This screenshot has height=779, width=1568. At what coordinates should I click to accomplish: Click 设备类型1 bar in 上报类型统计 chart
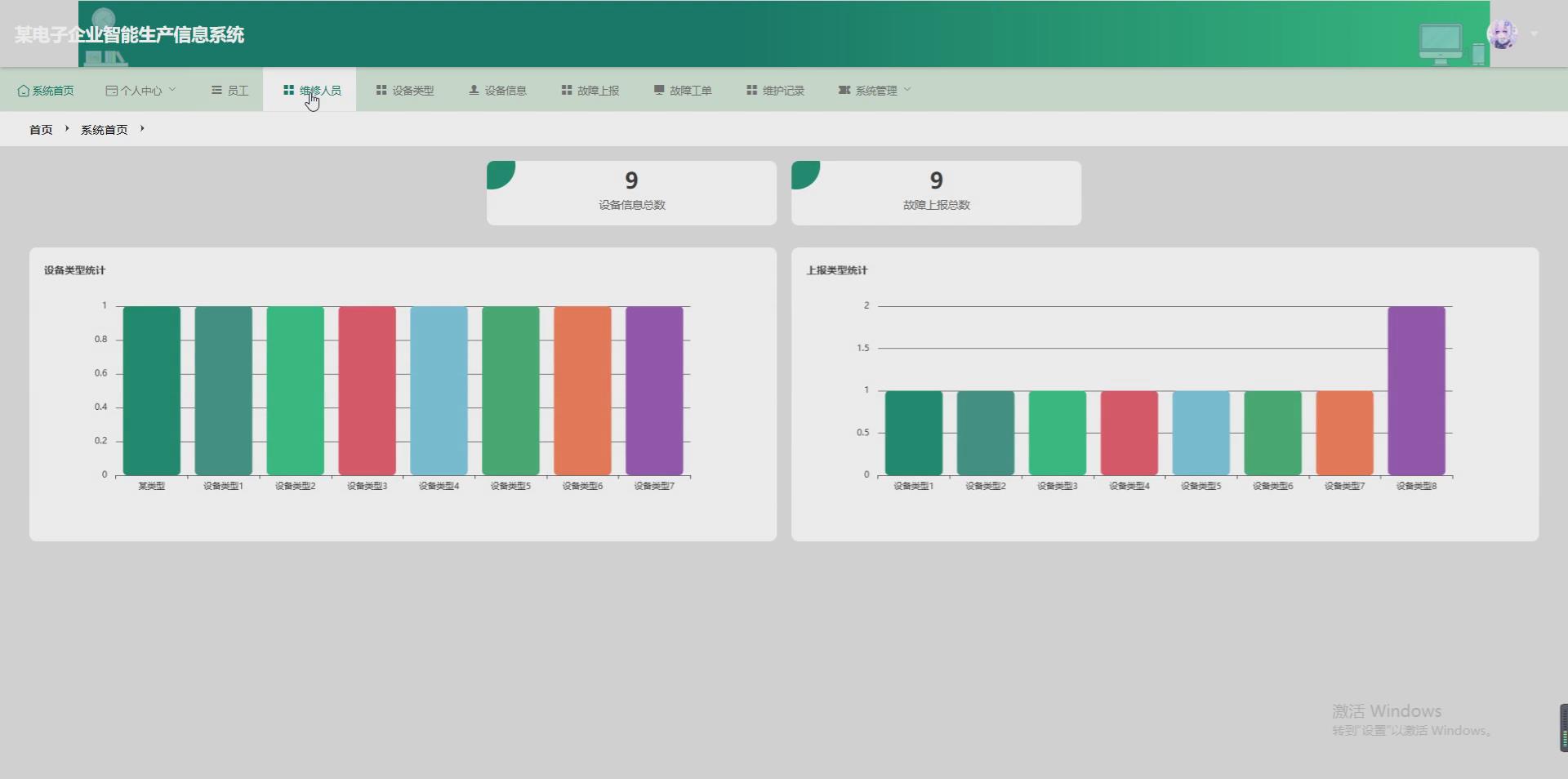[x=914, y=433]
